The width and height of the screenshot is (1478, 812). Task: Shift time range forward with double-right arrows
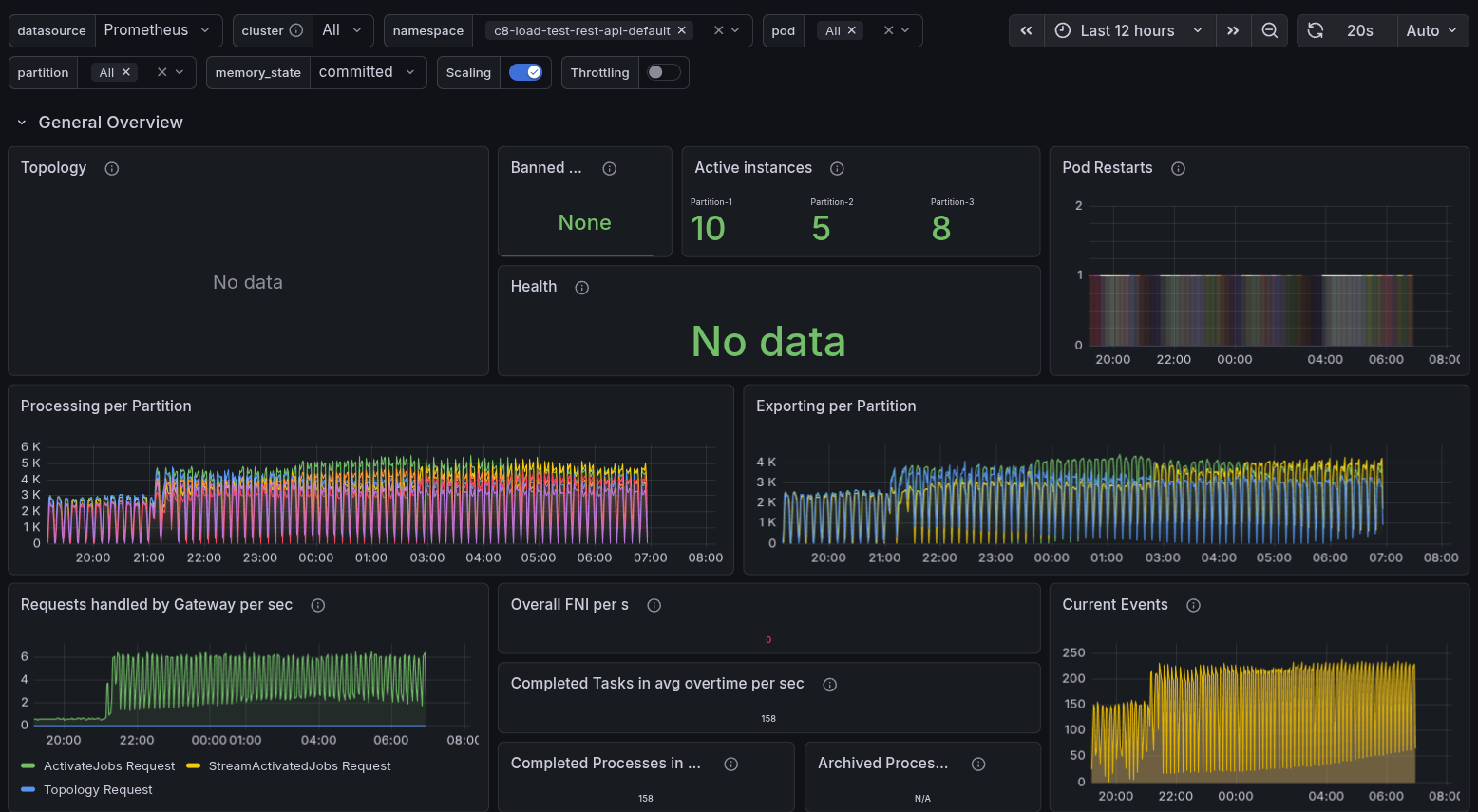pyautogui.click(x=1232, y=30)
